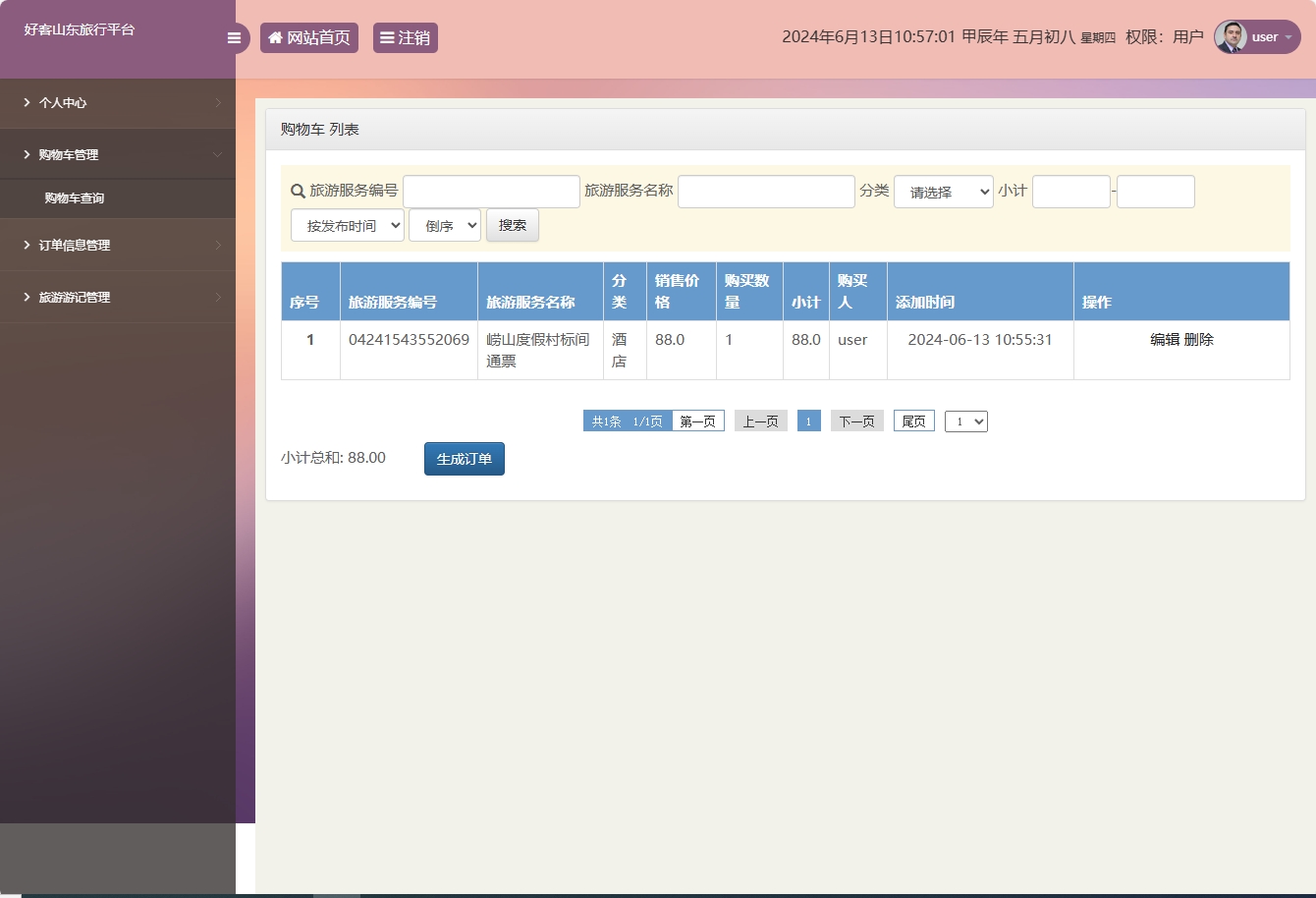Viewport: 1316px width, 898px height.
Task: Select page 1 in the pagination page selector
Action: (965, 421)
